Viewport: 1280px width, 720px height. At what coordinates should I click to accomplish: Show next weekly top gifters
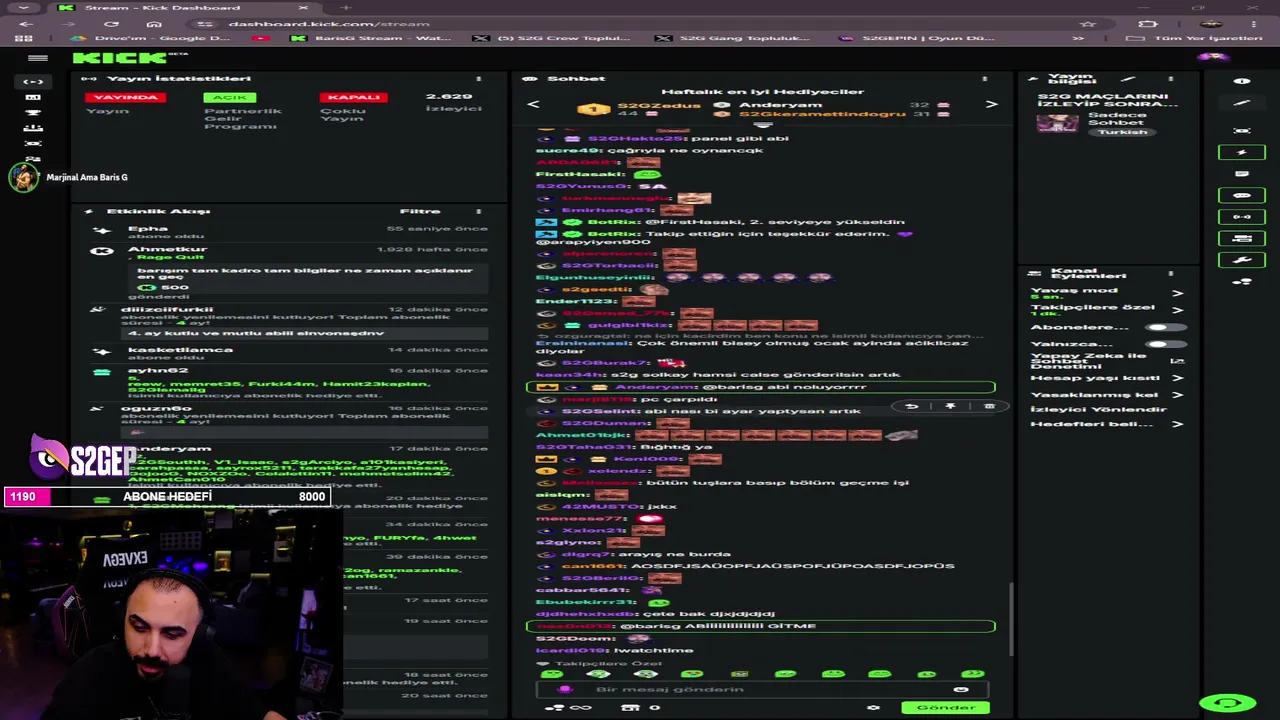(991, 104)
